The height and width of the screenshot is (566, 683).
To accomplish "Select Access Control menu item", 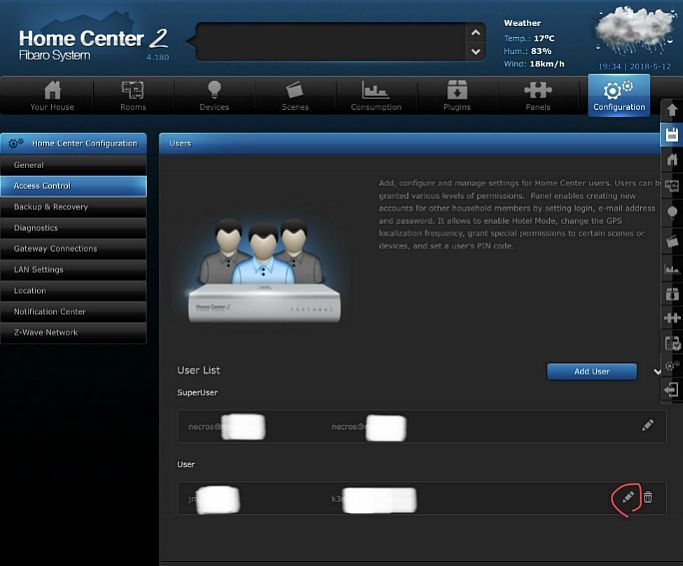I will [73, 186].
